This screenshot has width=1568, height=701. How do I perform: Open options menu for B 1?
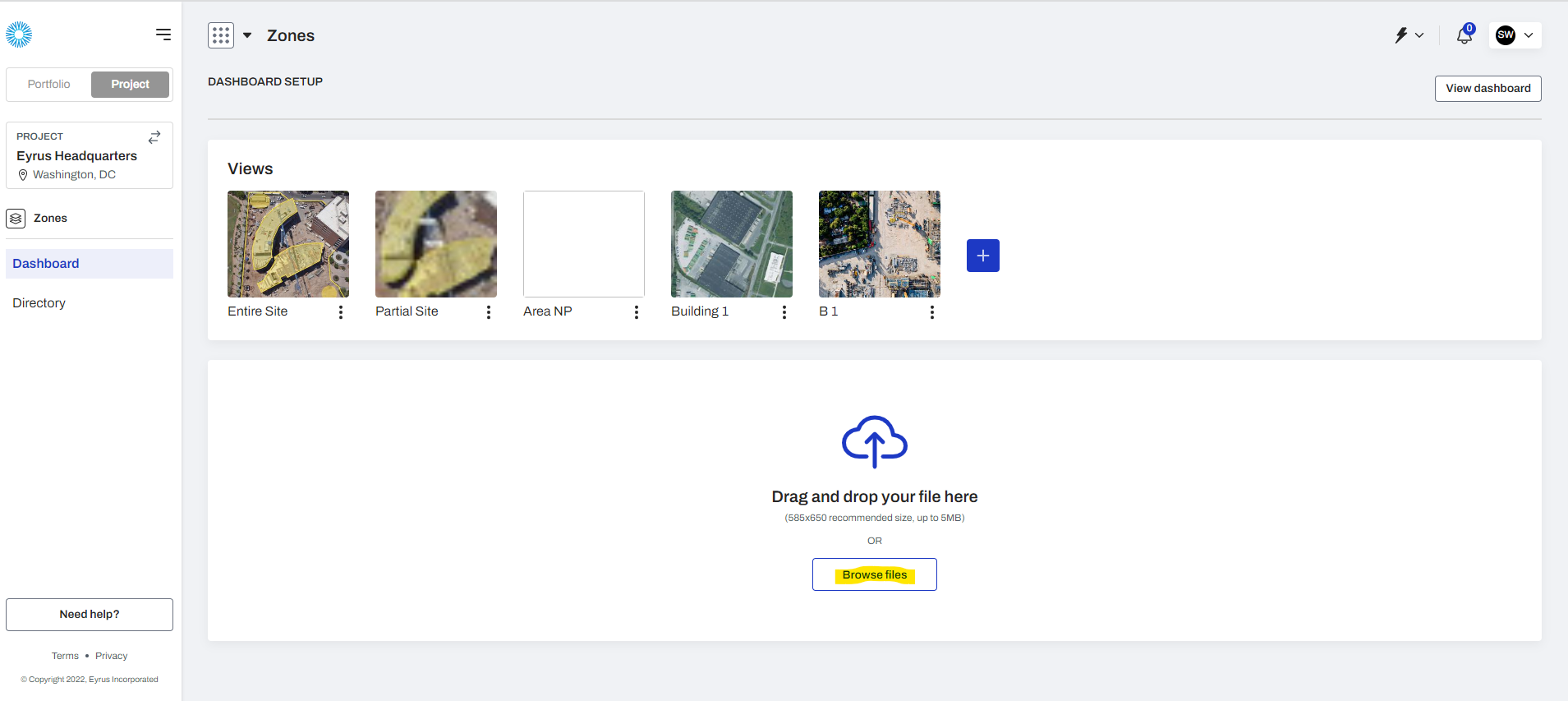[x=932, y=312]
